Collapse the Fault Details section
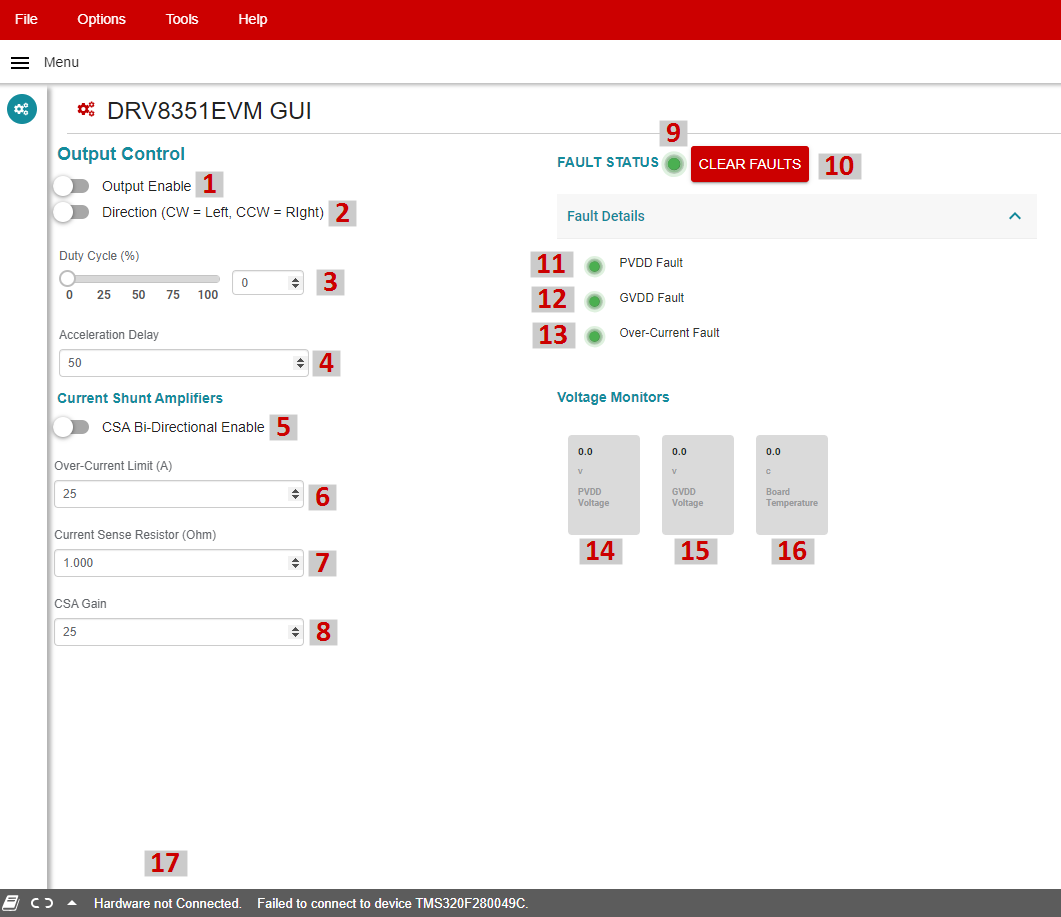 (1014, 216)
